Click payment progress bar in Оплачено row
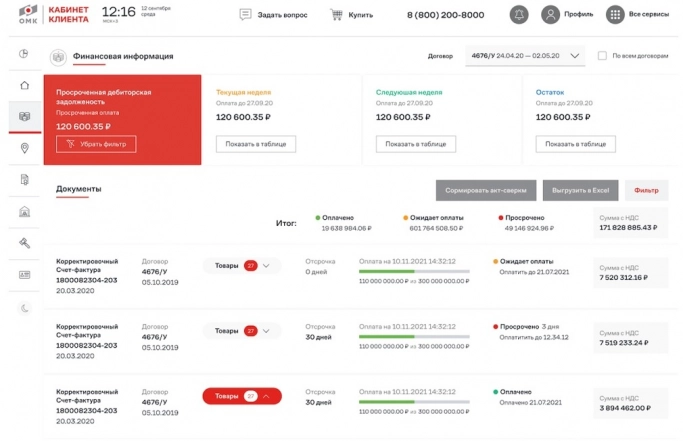683x441 pixels. pos(414,402)
